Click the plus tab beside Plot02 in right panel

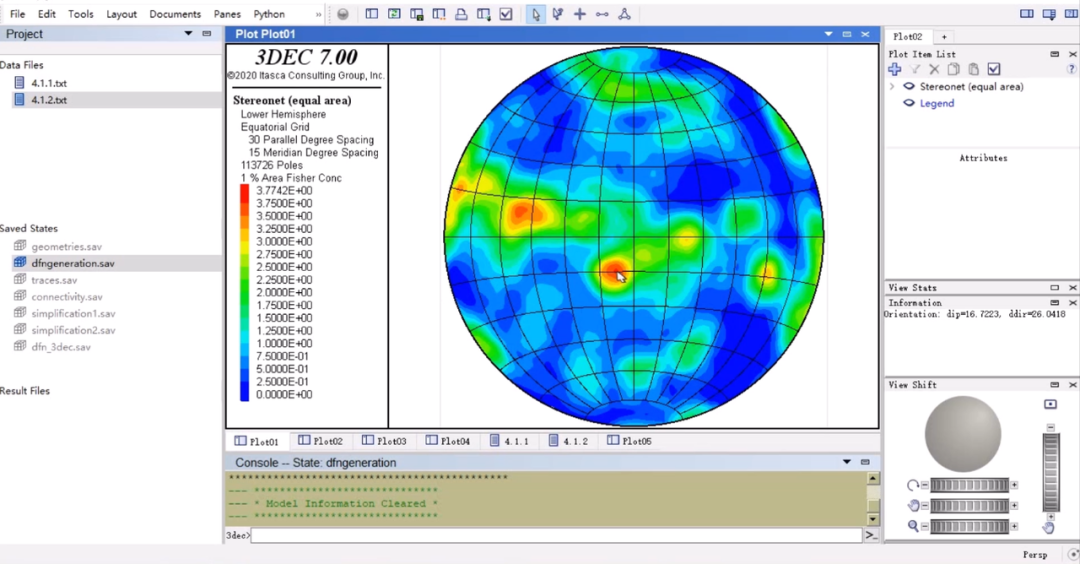click(x=944, y=36)
